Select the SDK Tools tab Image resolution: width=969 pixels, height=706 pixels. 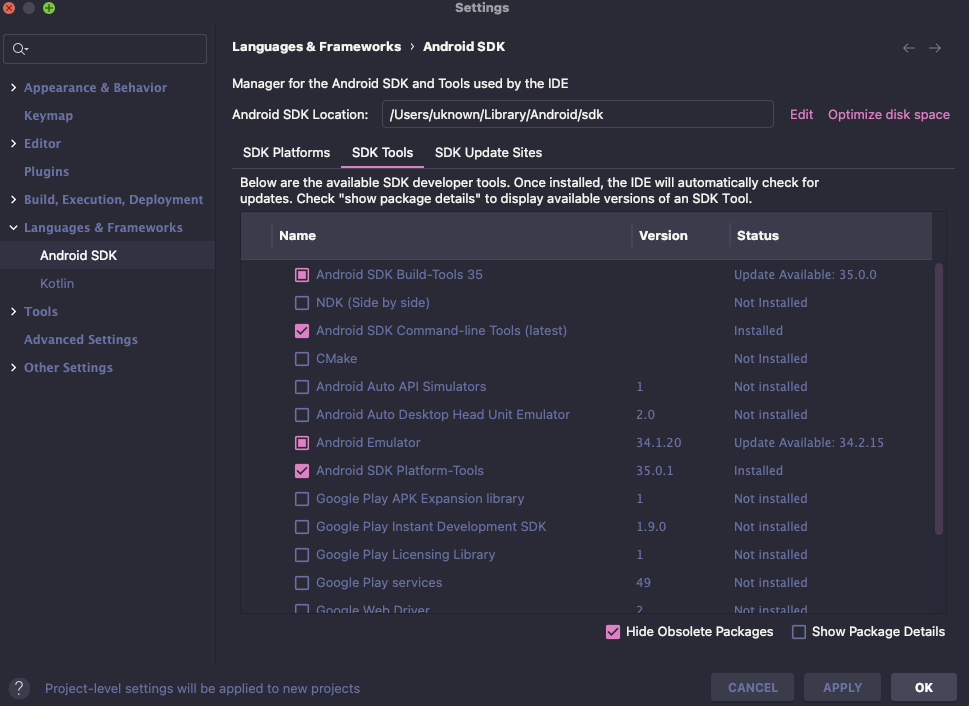click(382, 153)
